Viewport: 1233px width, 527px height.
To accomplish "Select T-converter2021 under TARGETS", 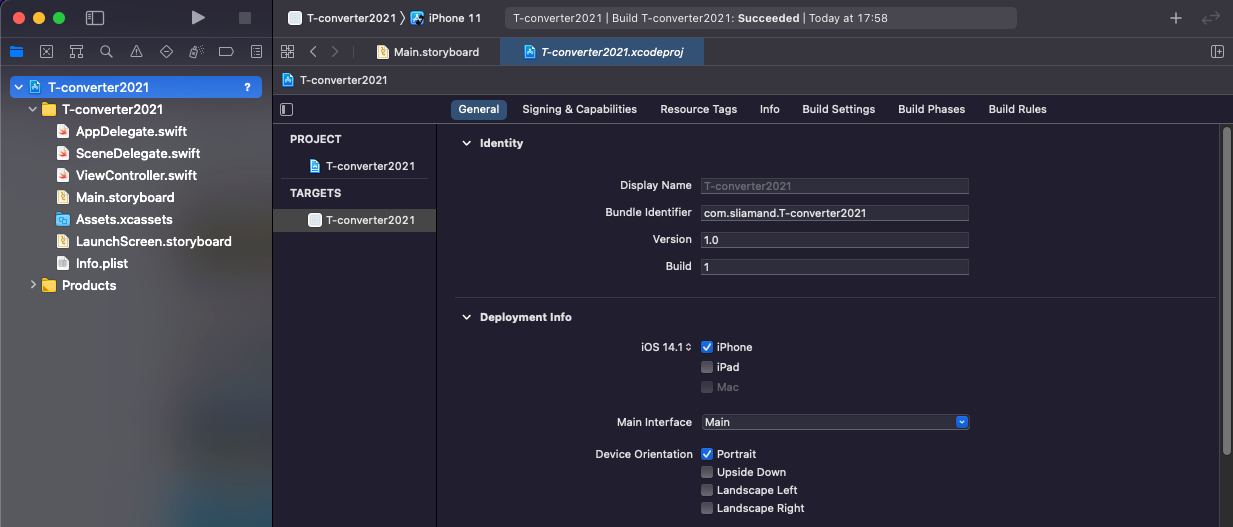I will pyautogui.click(x=355, y=220).
